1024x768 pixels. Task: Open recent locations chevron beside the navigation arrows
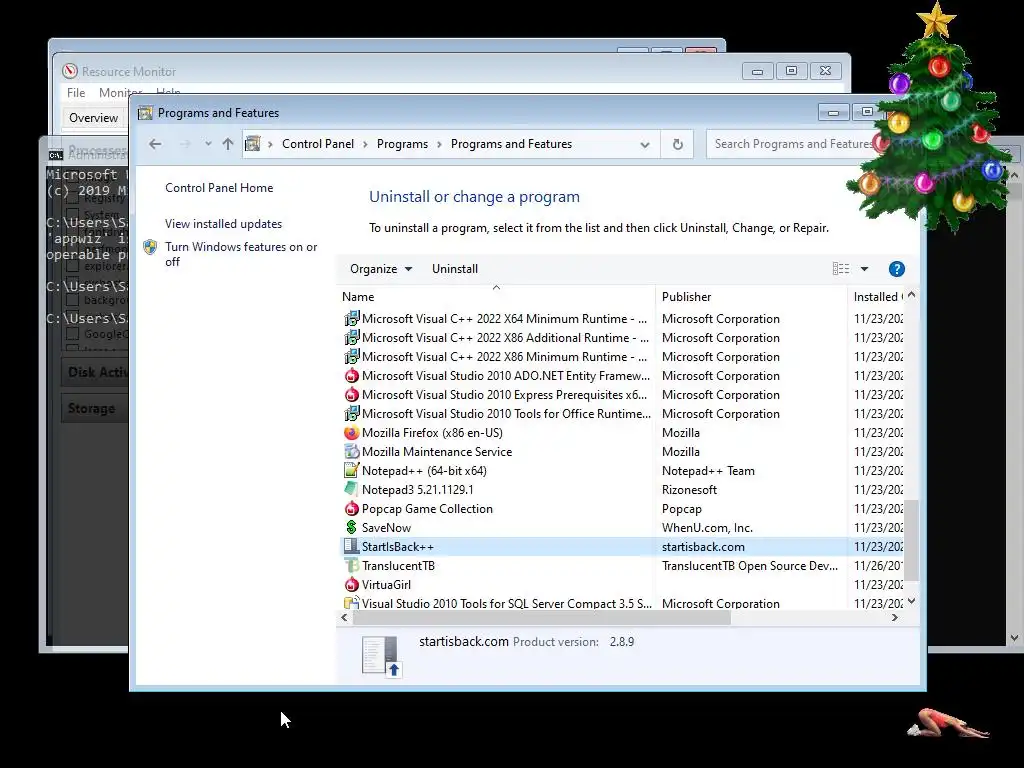click(x=208, y=144)
